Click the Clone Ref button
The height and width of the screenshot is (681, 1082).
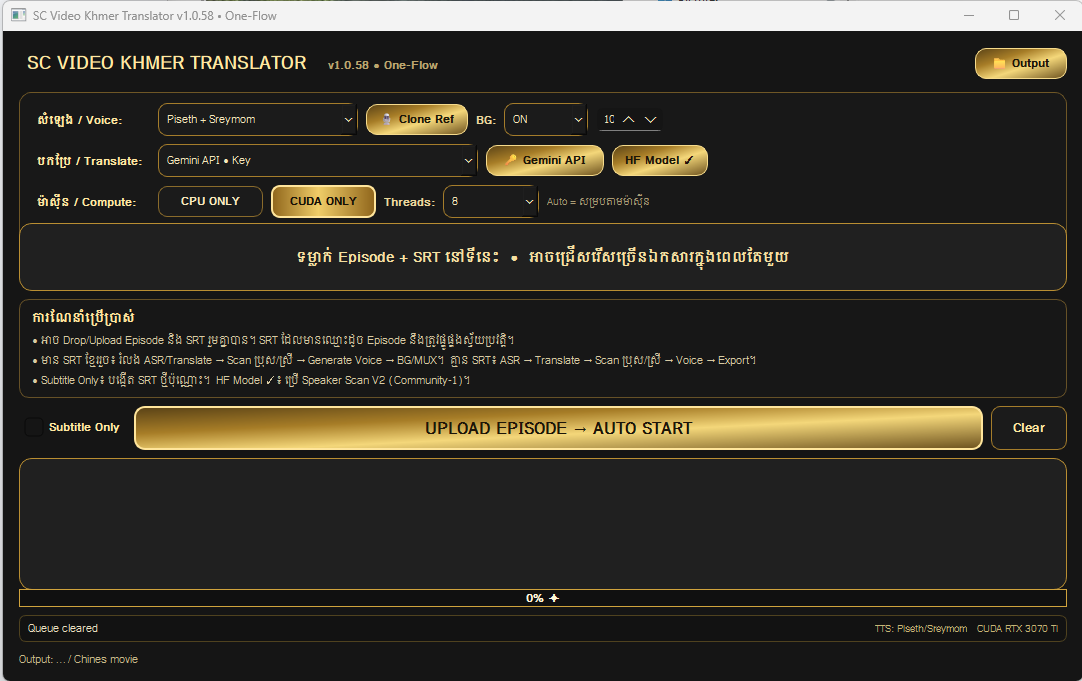point(417,119)
